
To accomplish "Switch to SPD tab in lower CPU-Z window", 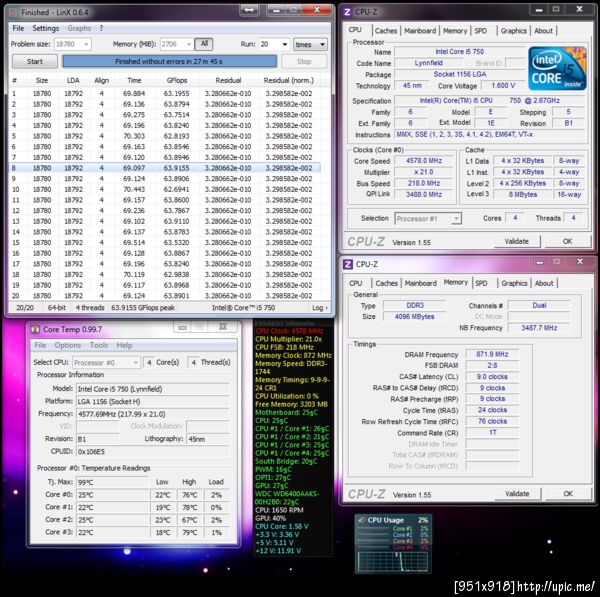I will (x=481, y=283).
